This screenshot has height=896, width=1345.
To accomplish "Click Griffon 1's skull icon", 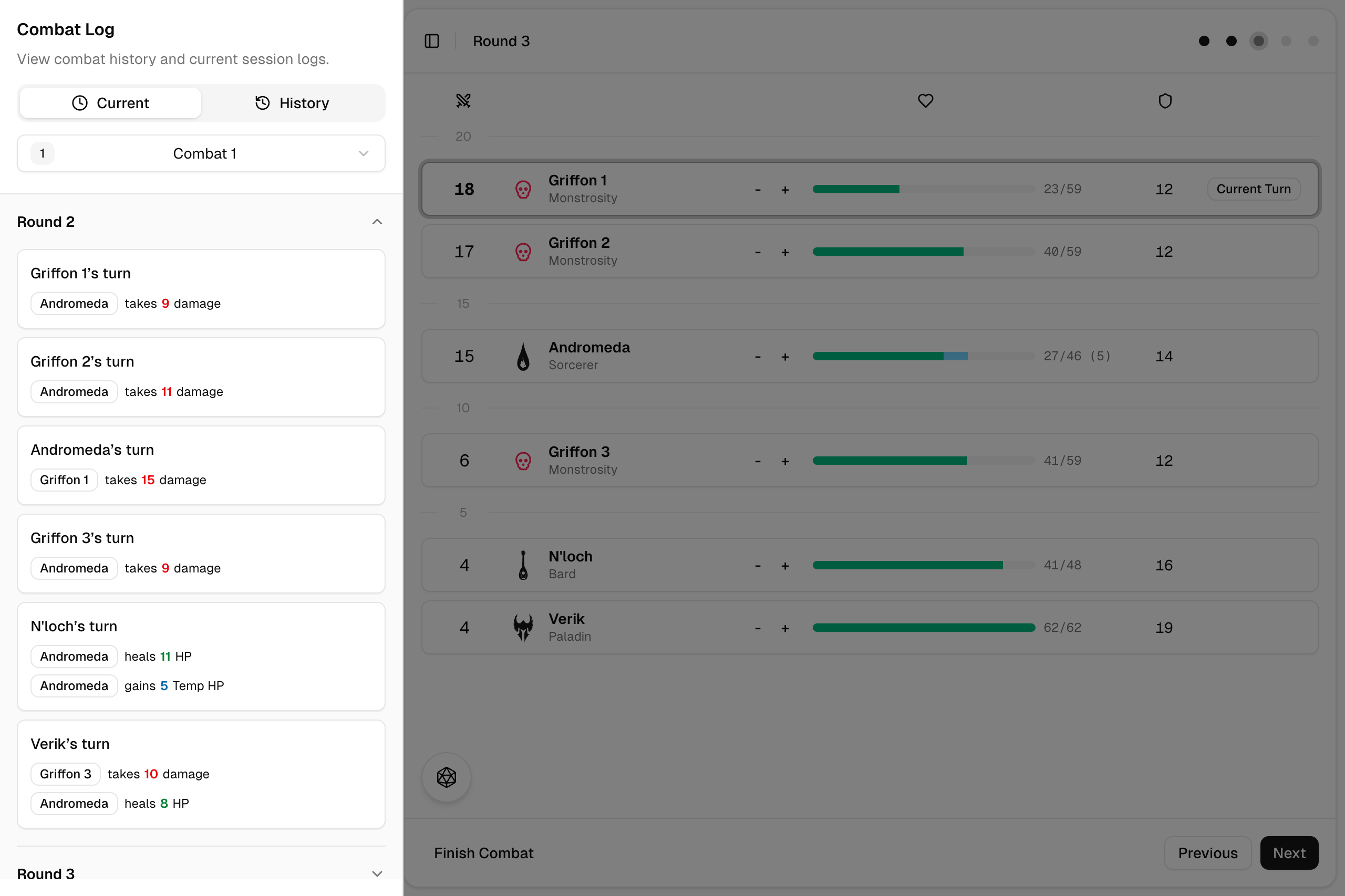I will click(x=522, y=189).
